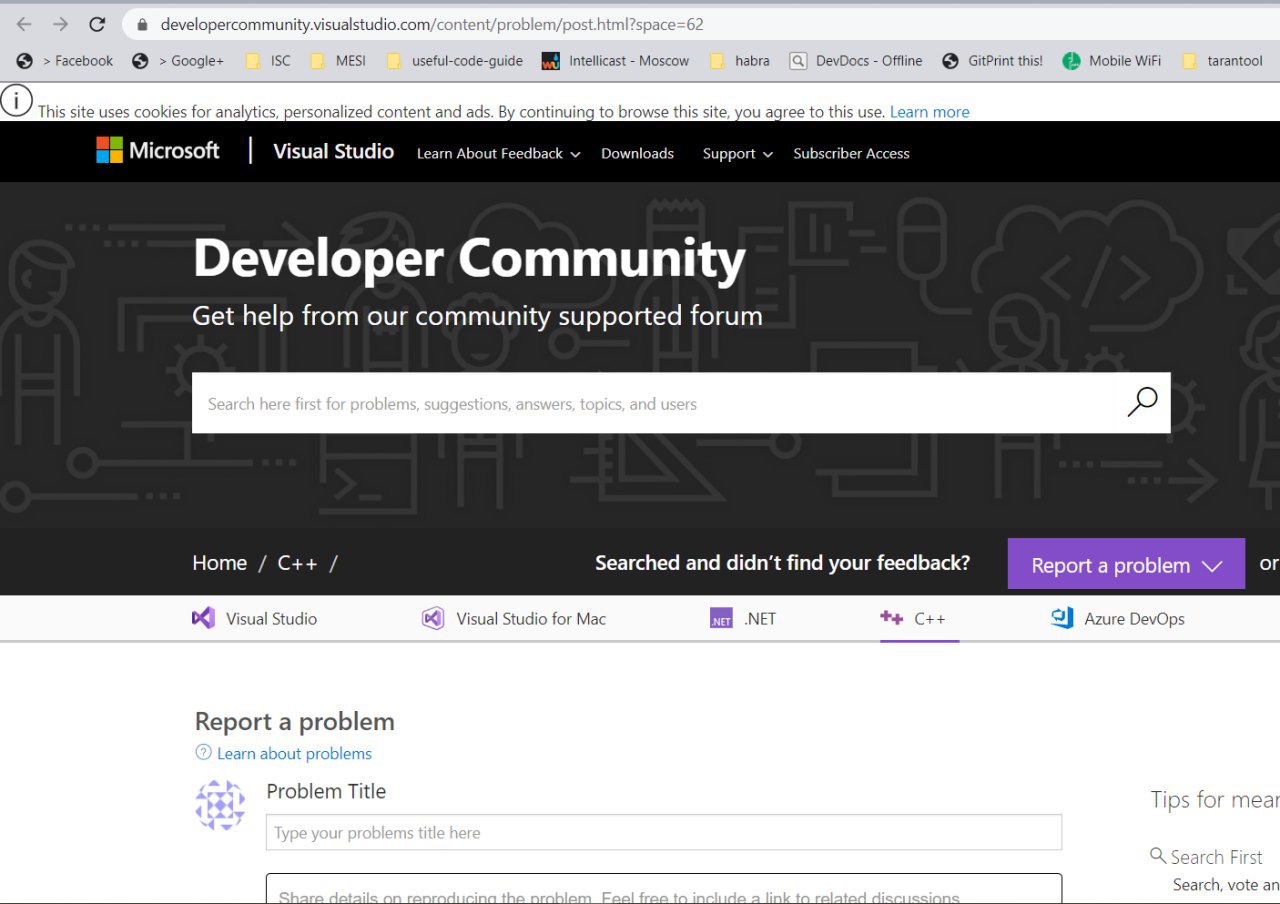Click the C++ breadcrumb link

coord(297,563)
